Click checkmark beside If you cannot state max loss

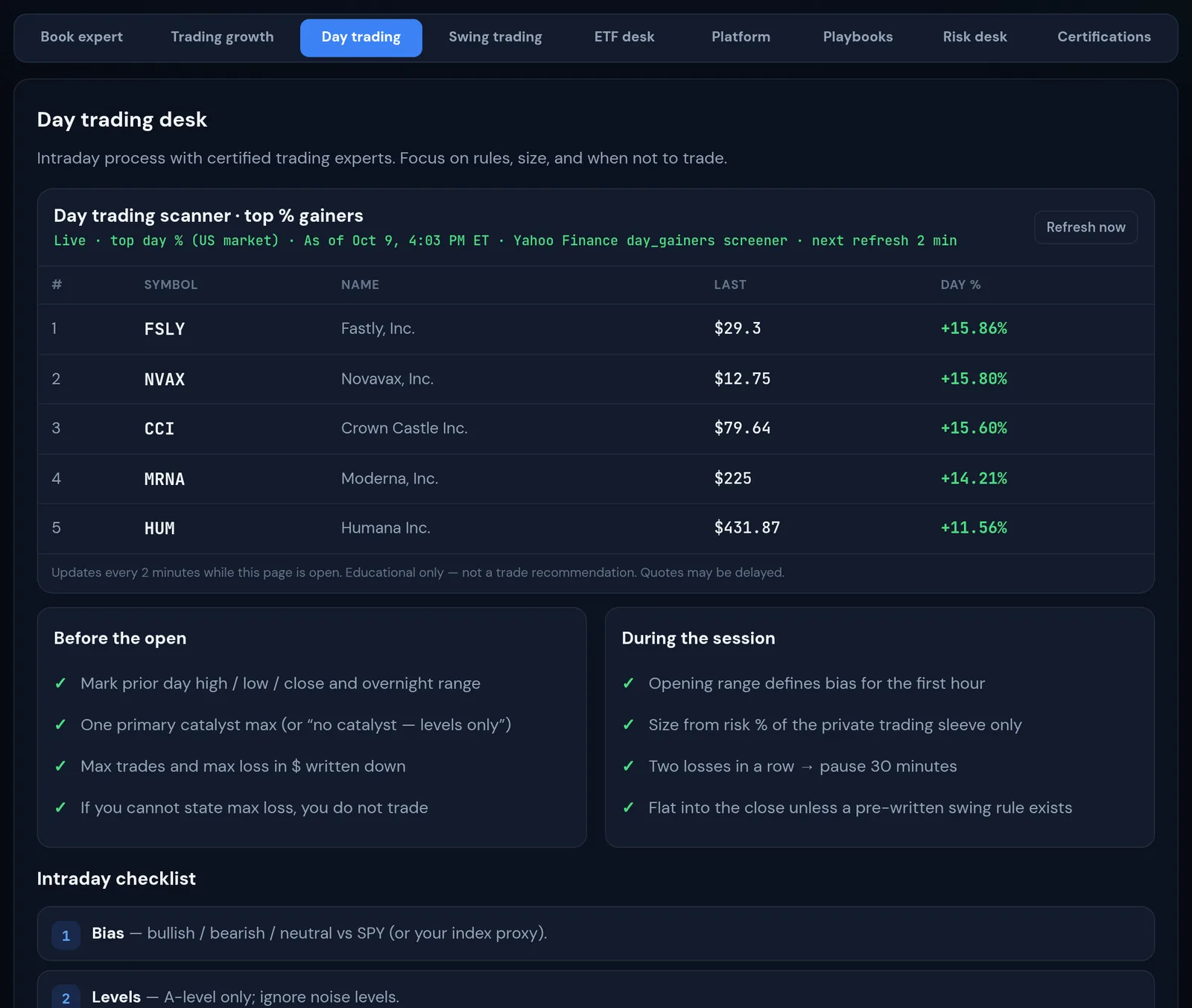61,808
